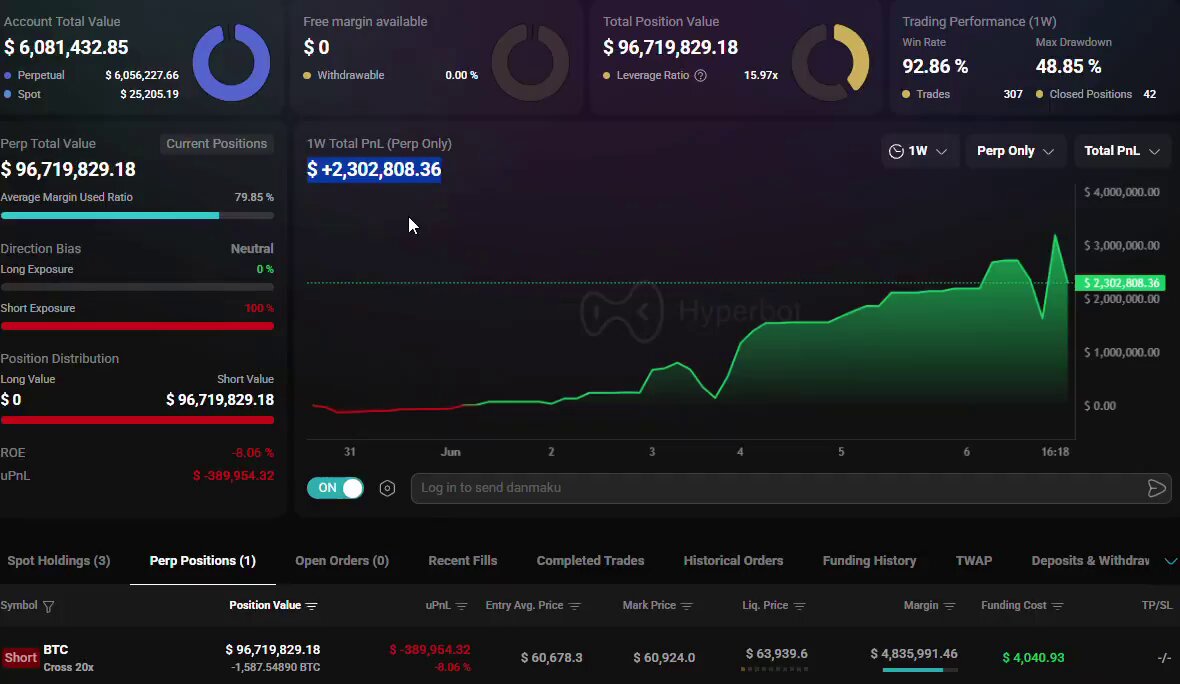The width and height of the screenshot is (1180, 684).
Task: Click the BTC margin usage bar
Action: click(x=920, y=670)
